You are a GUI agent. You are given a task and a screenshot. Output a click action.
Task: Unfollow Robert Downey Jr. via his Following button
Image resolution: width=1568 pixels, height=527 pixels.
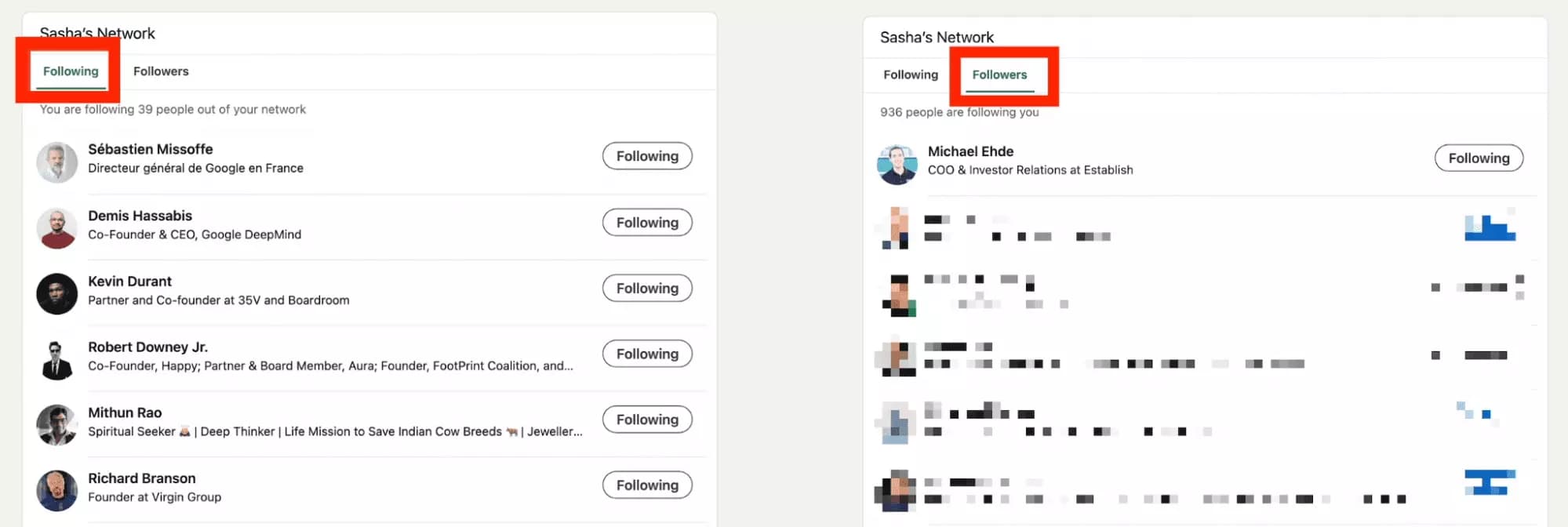tap(646, 354)
